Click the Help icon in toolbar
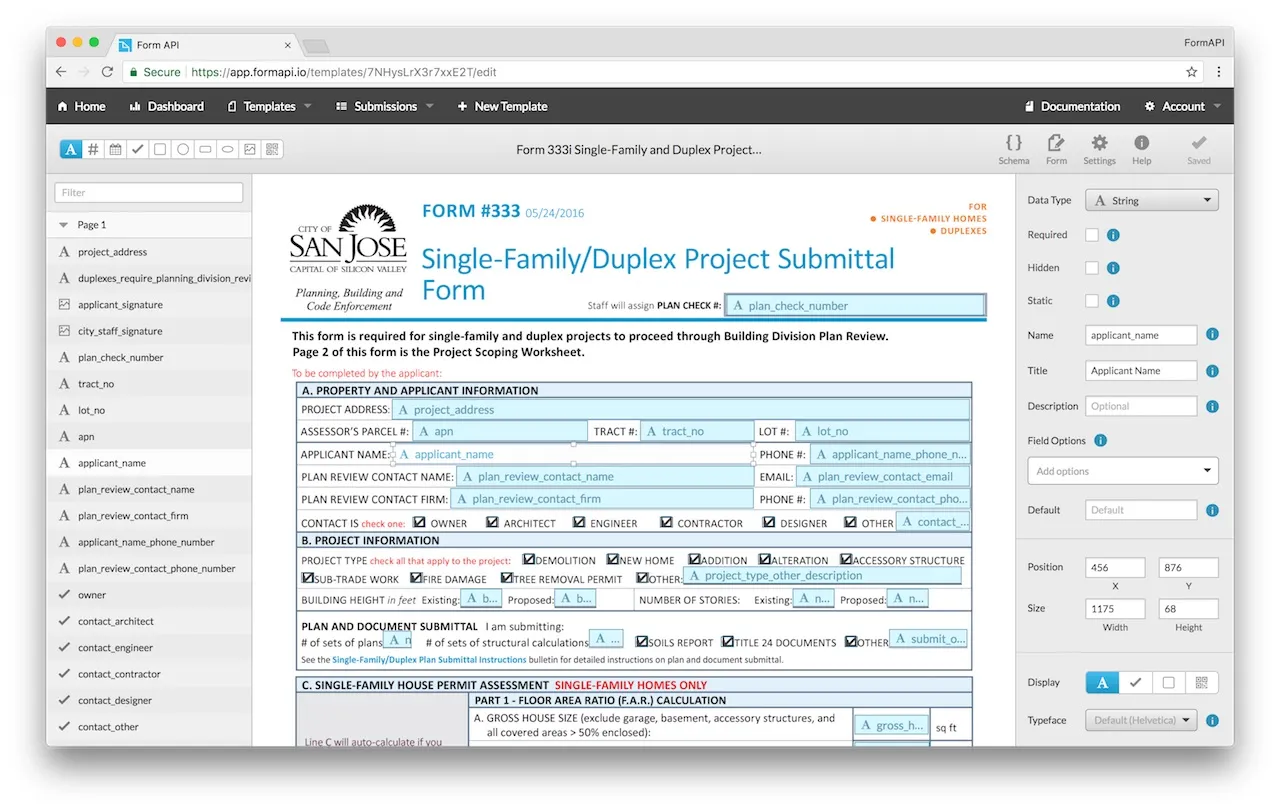The height and width of the screenshot is (812, 1280). coord(1141,148)
